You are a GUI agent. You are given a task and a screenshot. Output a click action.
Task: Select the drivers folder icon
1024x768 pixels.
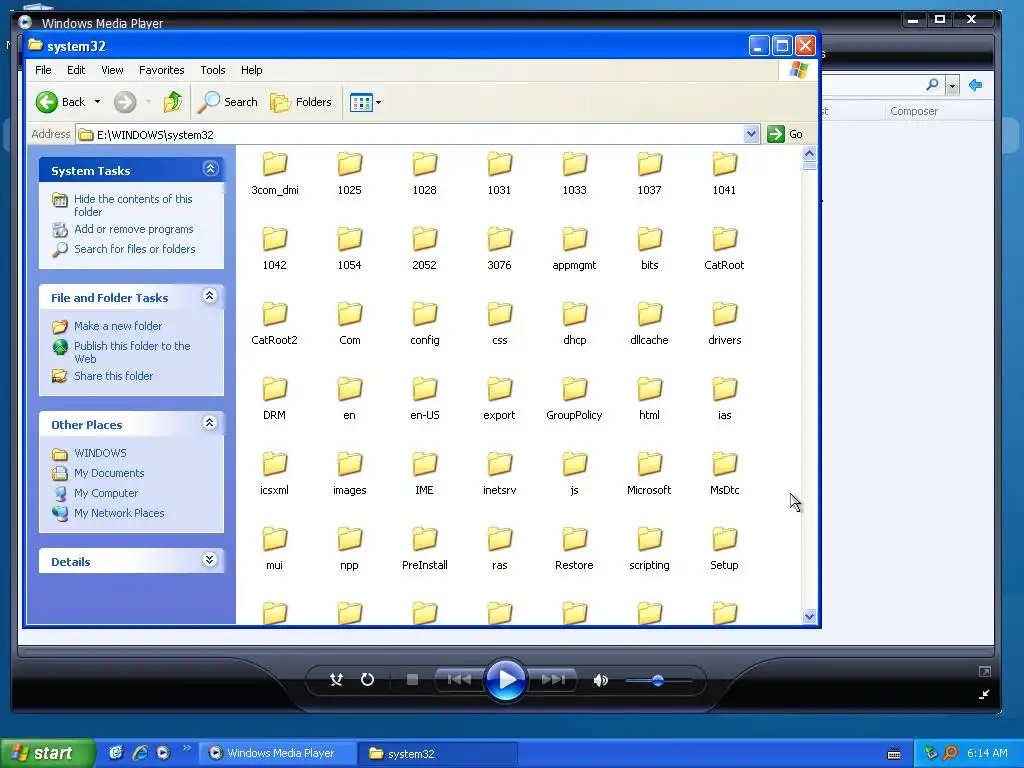pyautogui.click(x=724, y=314)
